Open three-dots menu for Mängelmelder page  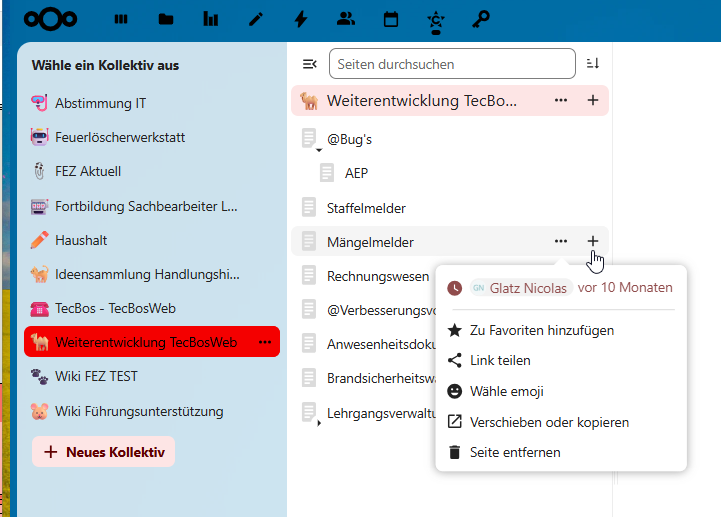coord(561,241)
